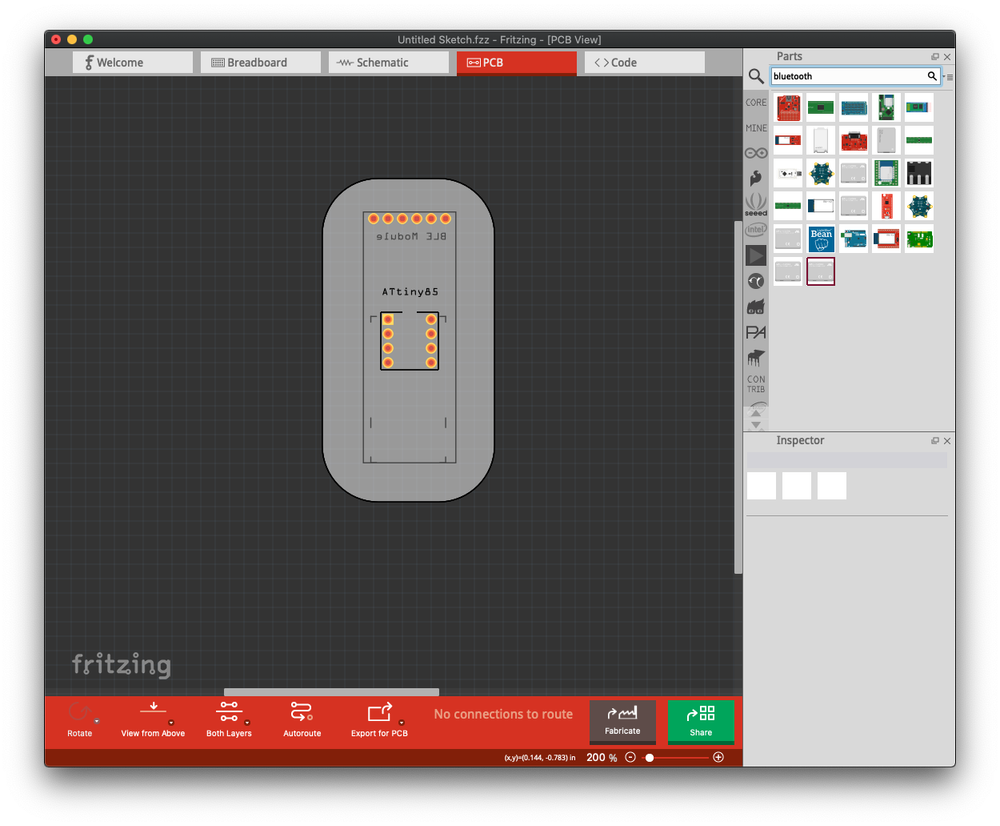The image size is (1000, 826).
Task: Click the canvas horizontal scrollbar
Action: point(331,692)
